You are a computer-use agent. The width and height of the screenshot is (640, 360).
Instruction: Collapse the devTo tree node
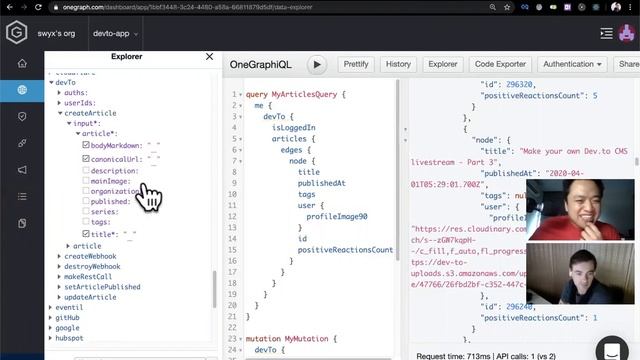tap(51, 82)
